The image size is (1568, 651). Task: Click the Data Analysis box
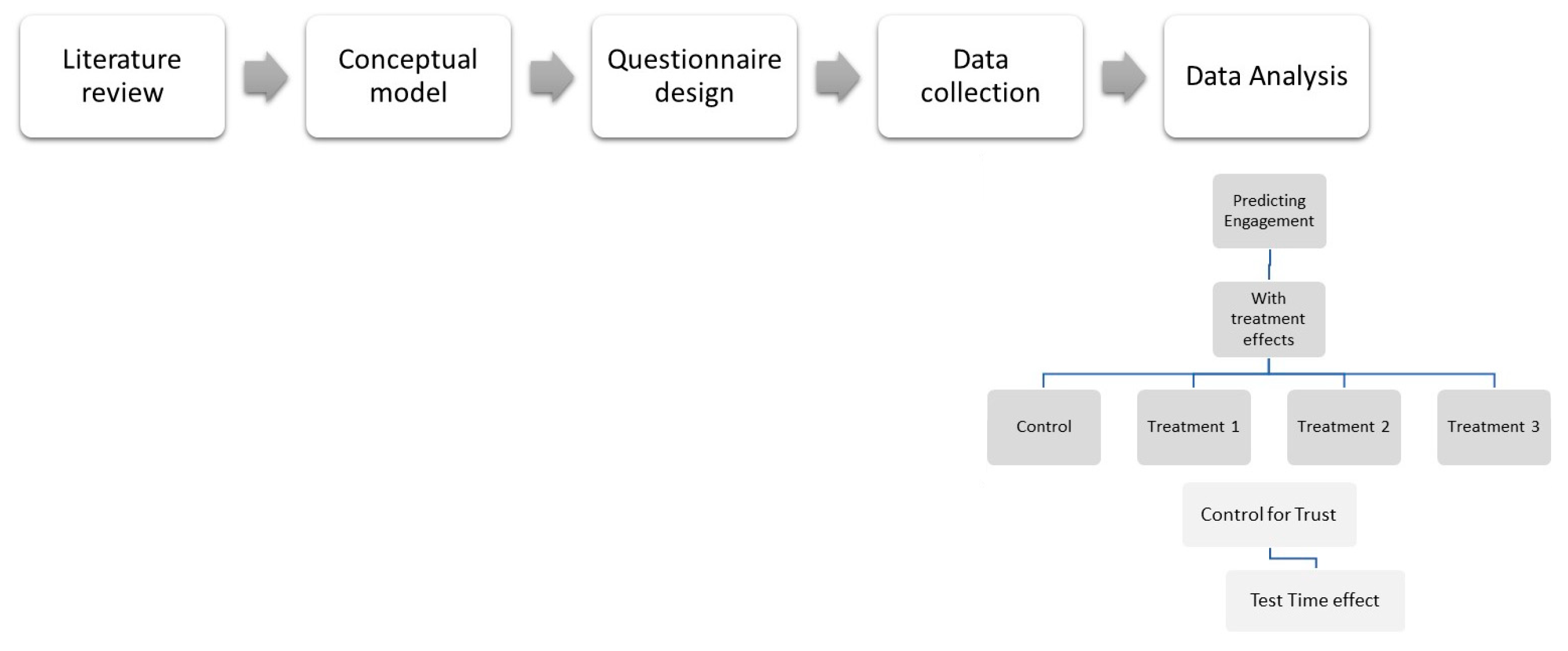[1266, 76]
